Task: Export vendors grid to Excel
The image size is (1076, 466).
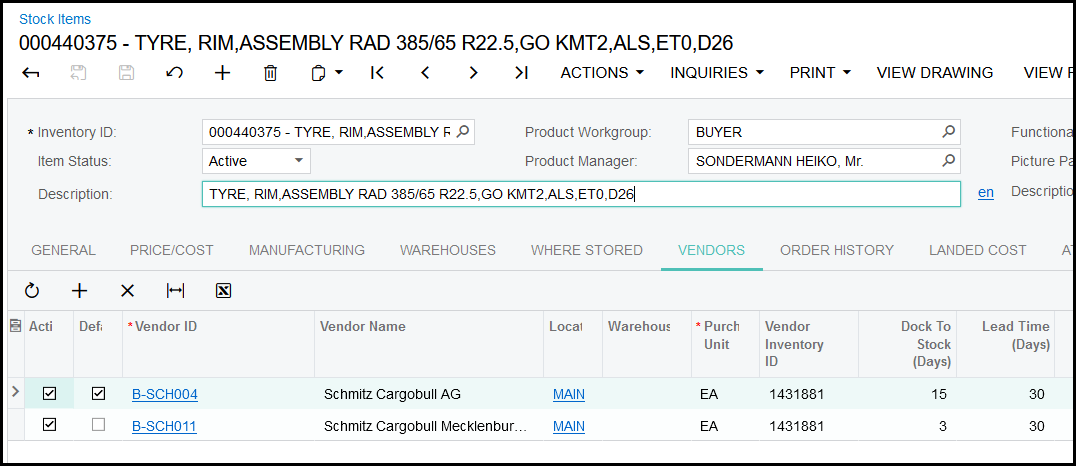Action: (224, 291)
